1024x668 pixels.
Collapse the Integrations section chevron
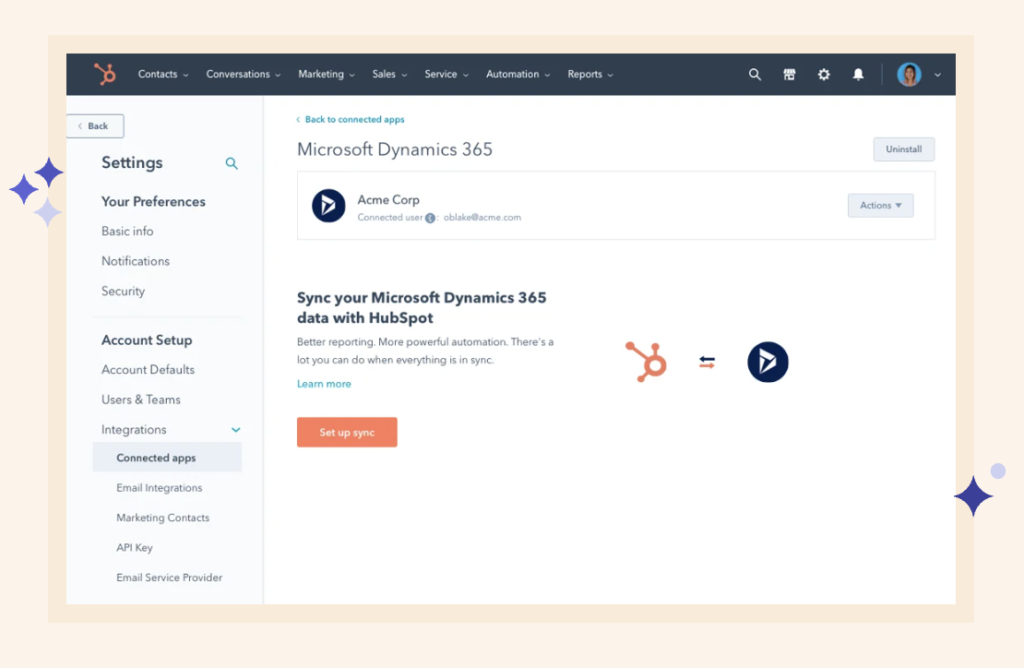pos(236,430)
